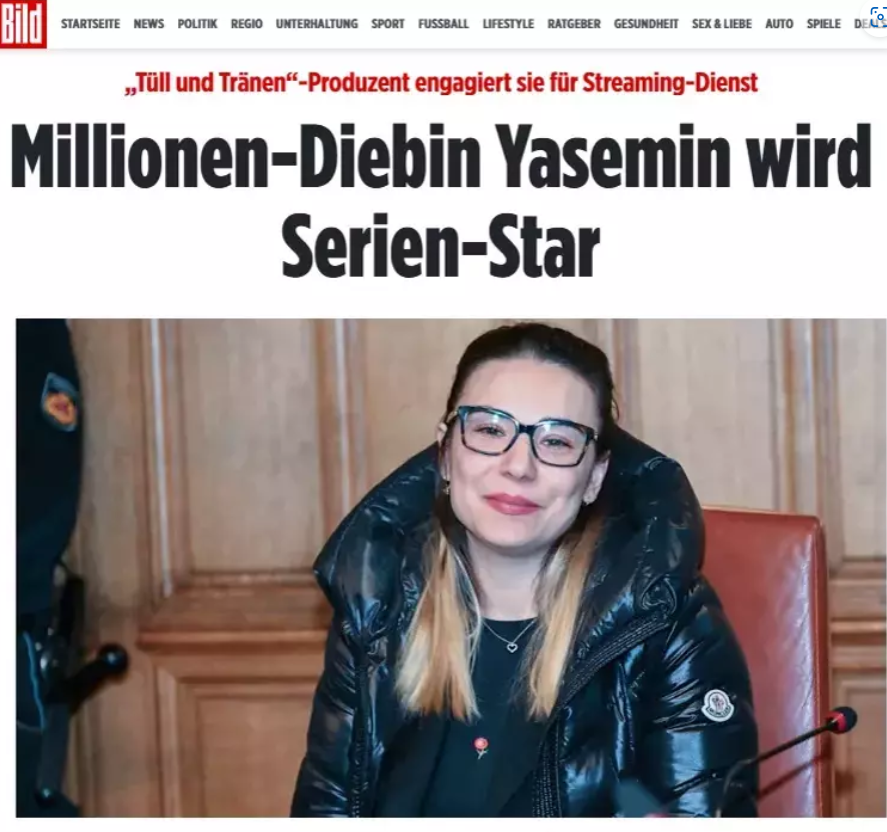Click the Millionen-Diebin Yasemin headline
The height and width of the screenshot is (832, 887).
coord(441,156)
